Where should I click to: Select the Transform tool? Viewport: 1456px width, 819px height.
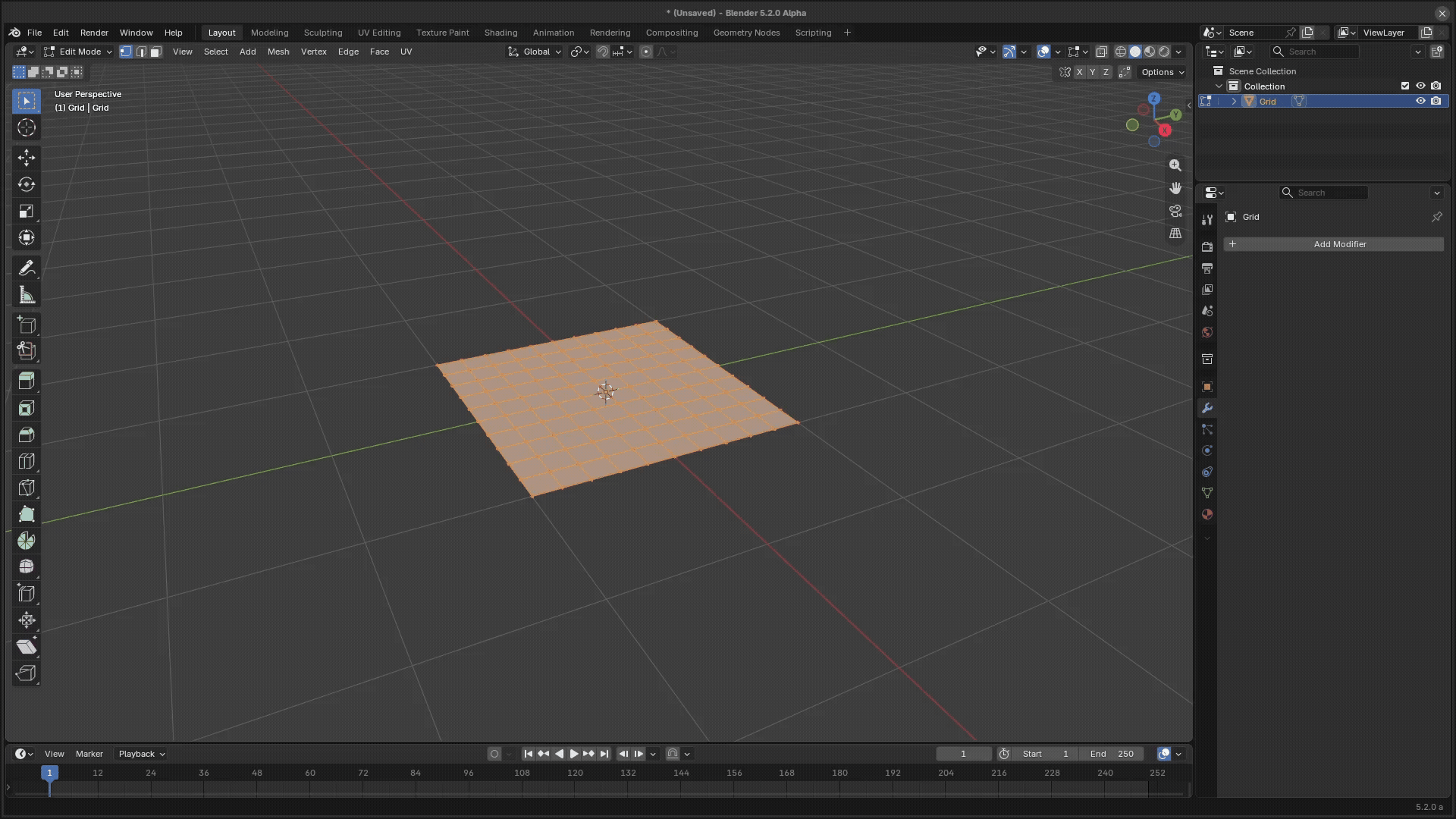click(x=27, y=237)
